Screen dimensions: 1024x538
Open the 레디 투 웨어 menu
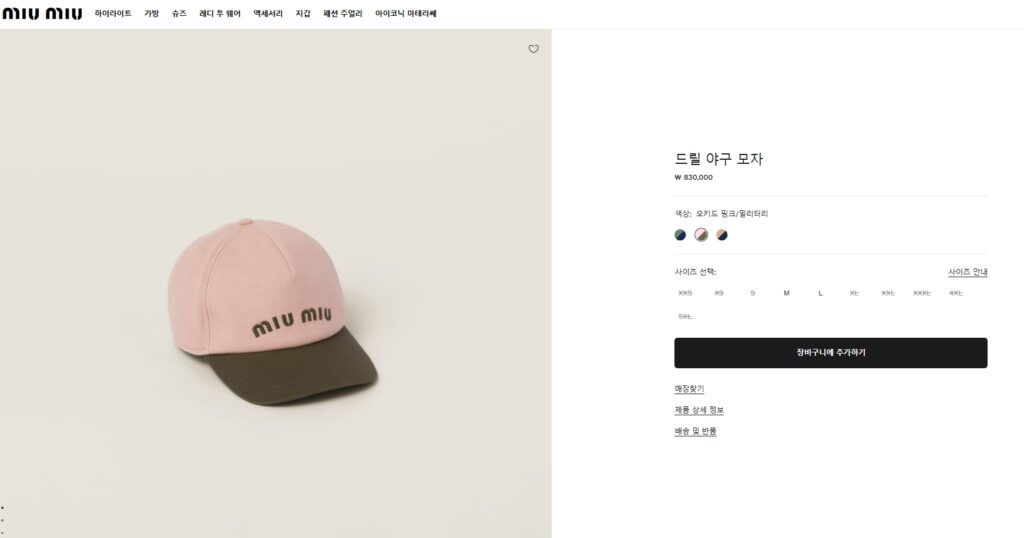tap(220, 14)
